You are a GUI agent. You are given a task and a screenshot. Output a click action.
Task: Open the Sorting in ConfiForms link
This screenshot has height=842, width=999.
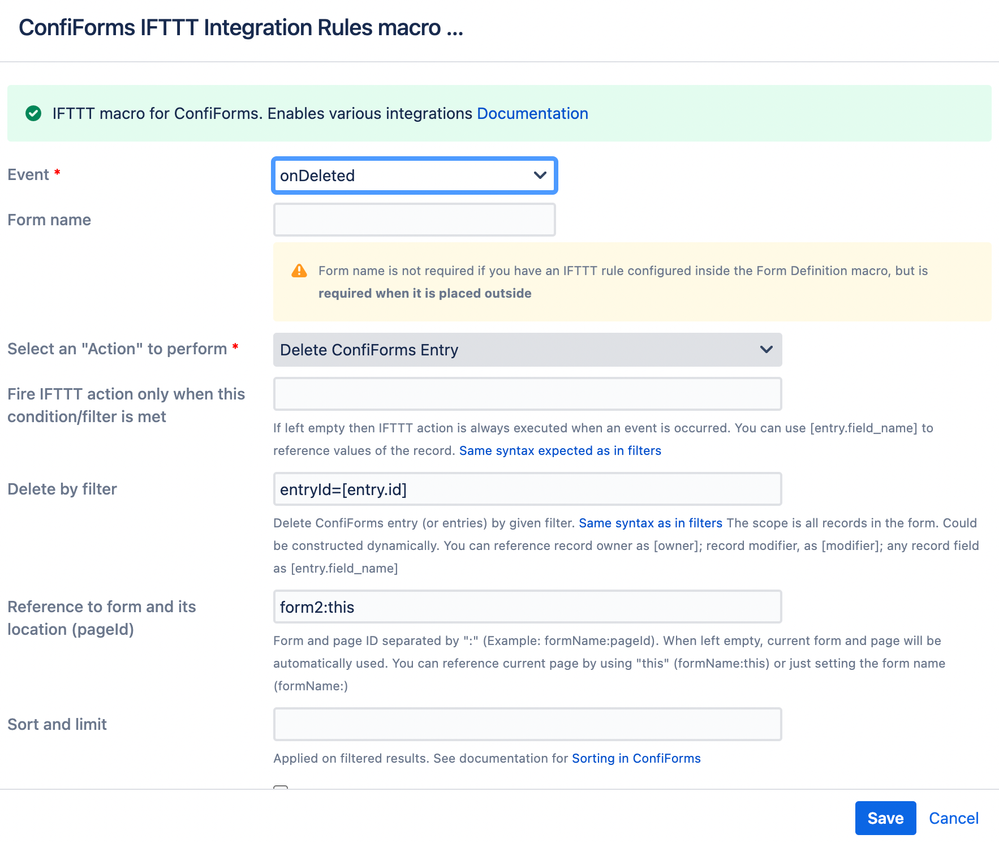pos(636,758)
